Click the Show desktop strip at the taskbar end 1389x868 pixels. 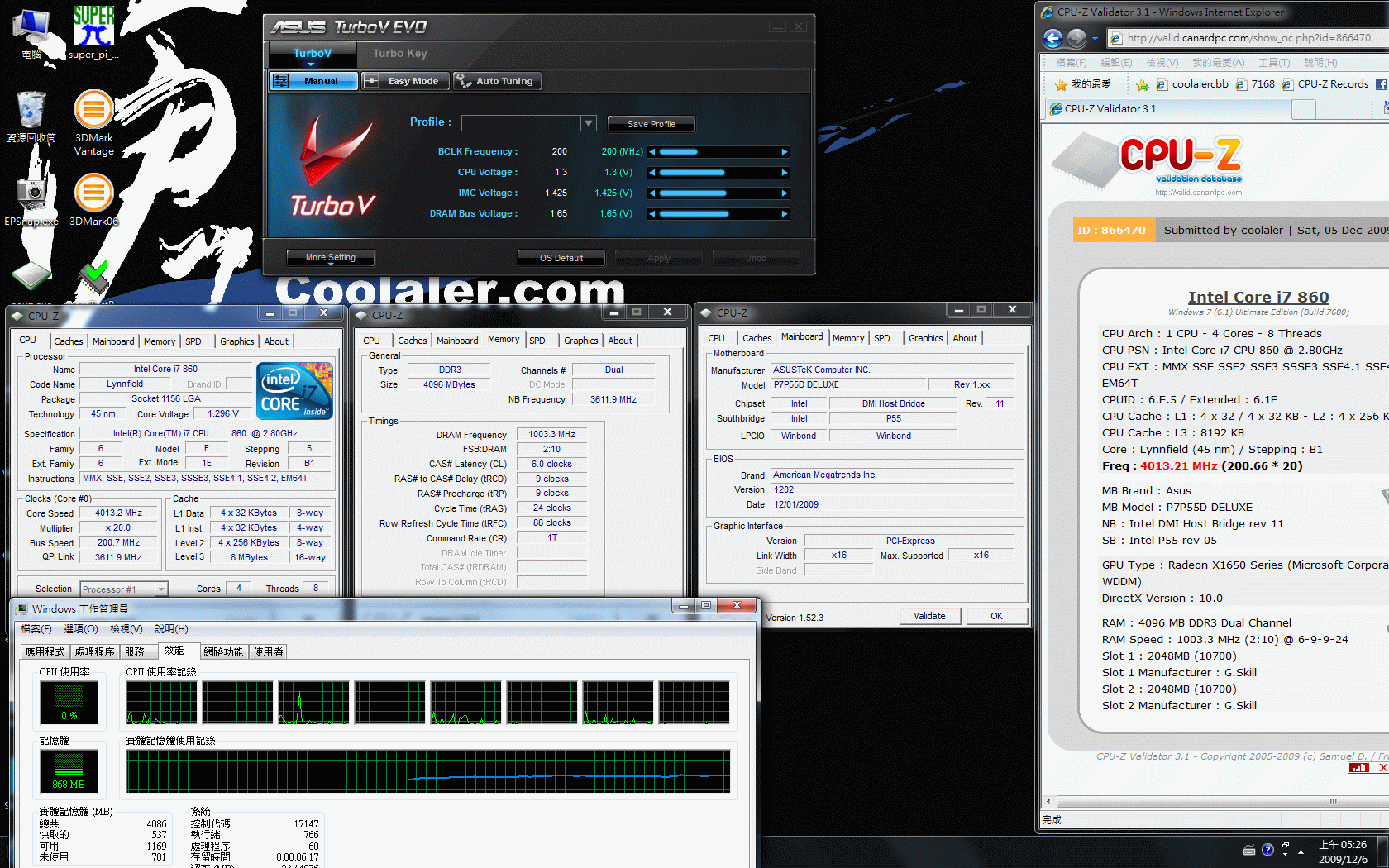(x=1384, y=851)
